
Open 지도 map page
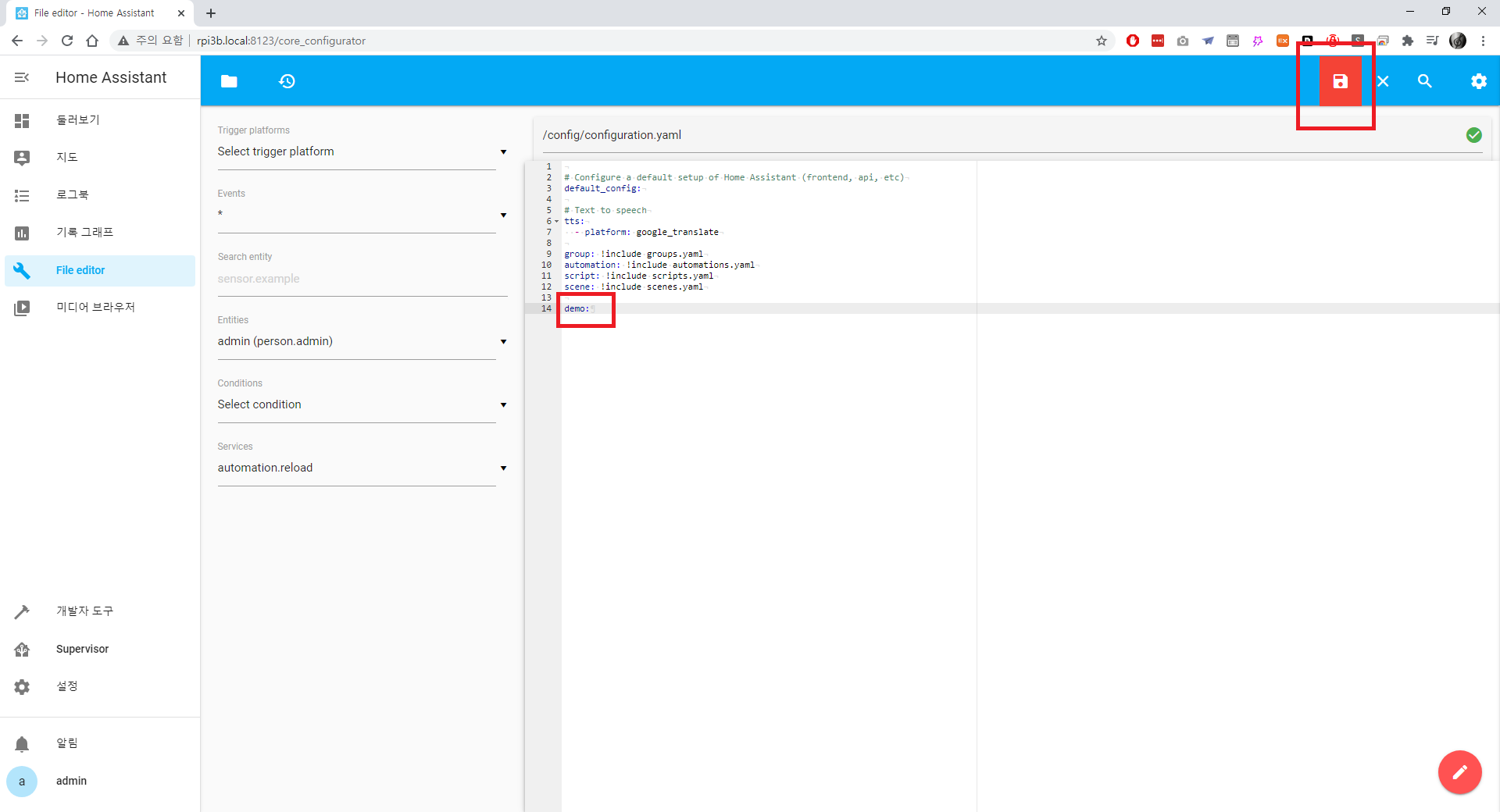pos(100,158)
